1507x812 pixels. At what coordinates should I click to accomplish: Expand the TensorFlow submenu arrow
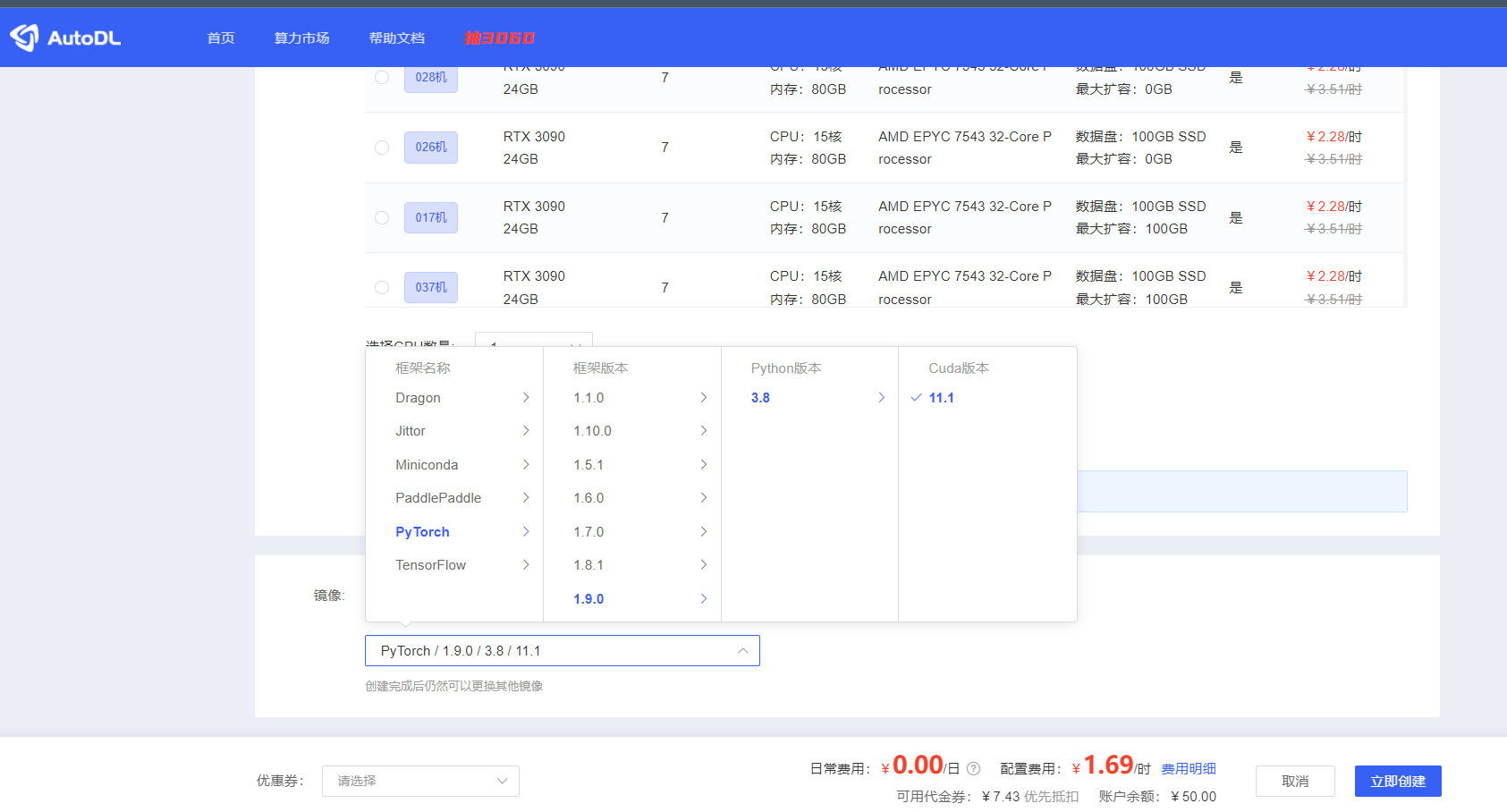pos(526,564)
